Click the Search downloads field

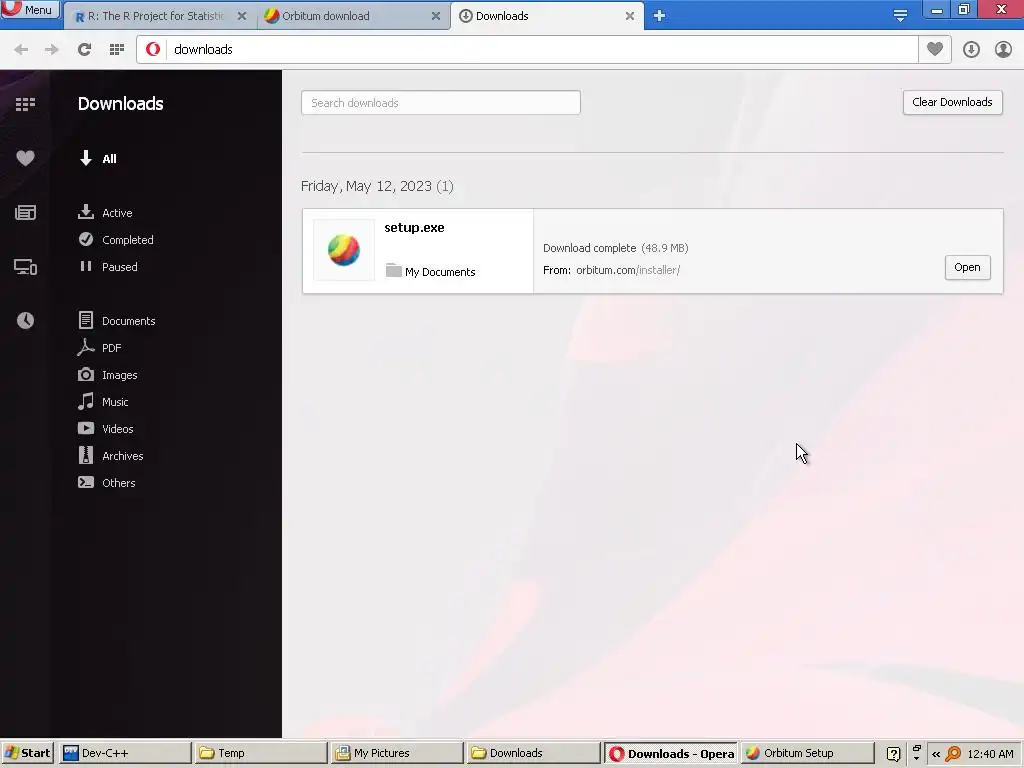point(441,103)
